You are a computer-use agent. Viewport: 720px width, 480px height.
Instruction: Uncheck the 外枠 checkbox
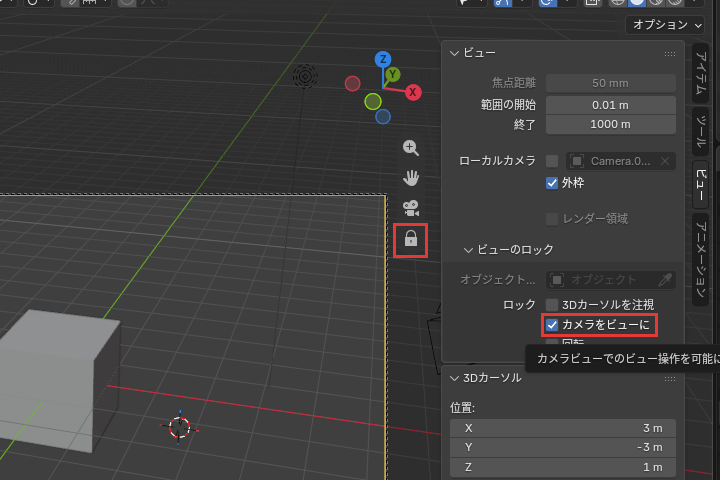(552, 183)
